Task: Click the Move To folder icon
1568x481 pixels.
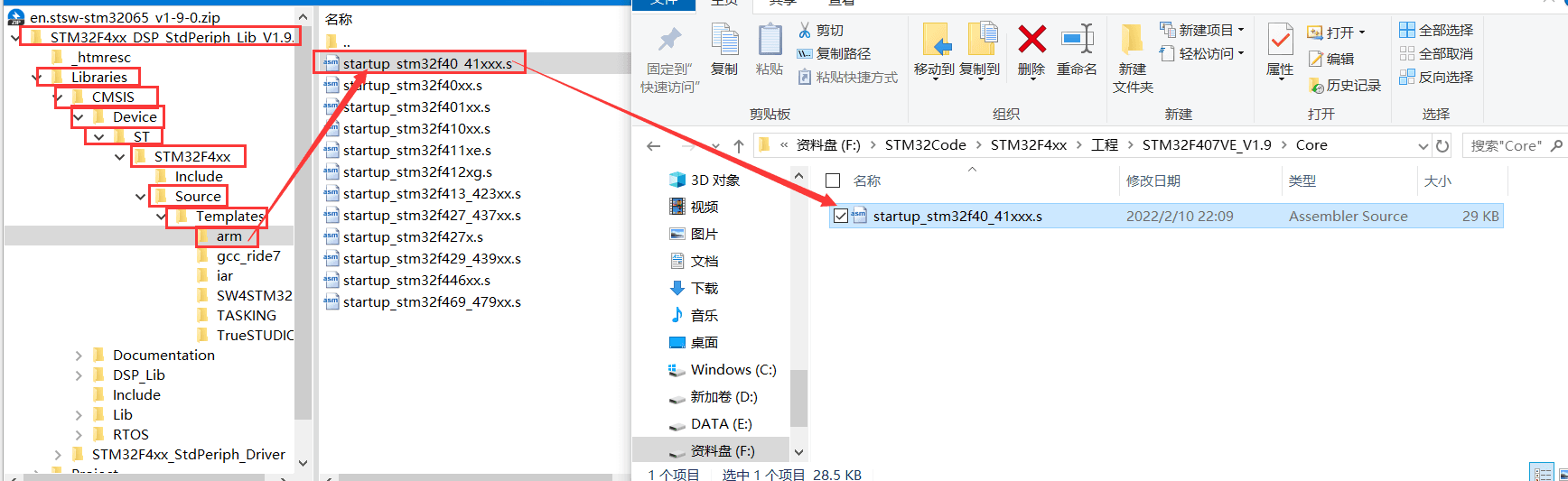Action: pos(936,41)
